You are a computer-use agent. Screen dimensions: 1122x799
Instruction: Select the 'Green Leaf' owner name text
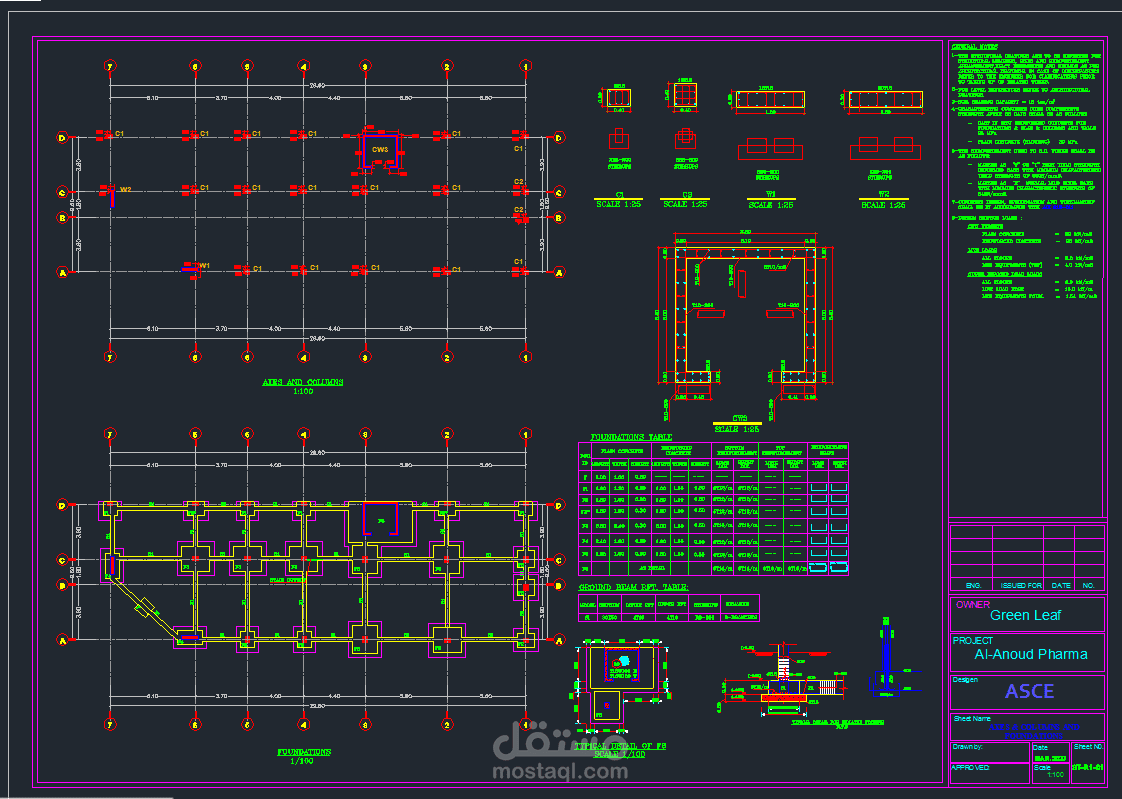click(x=1025, y=615)
